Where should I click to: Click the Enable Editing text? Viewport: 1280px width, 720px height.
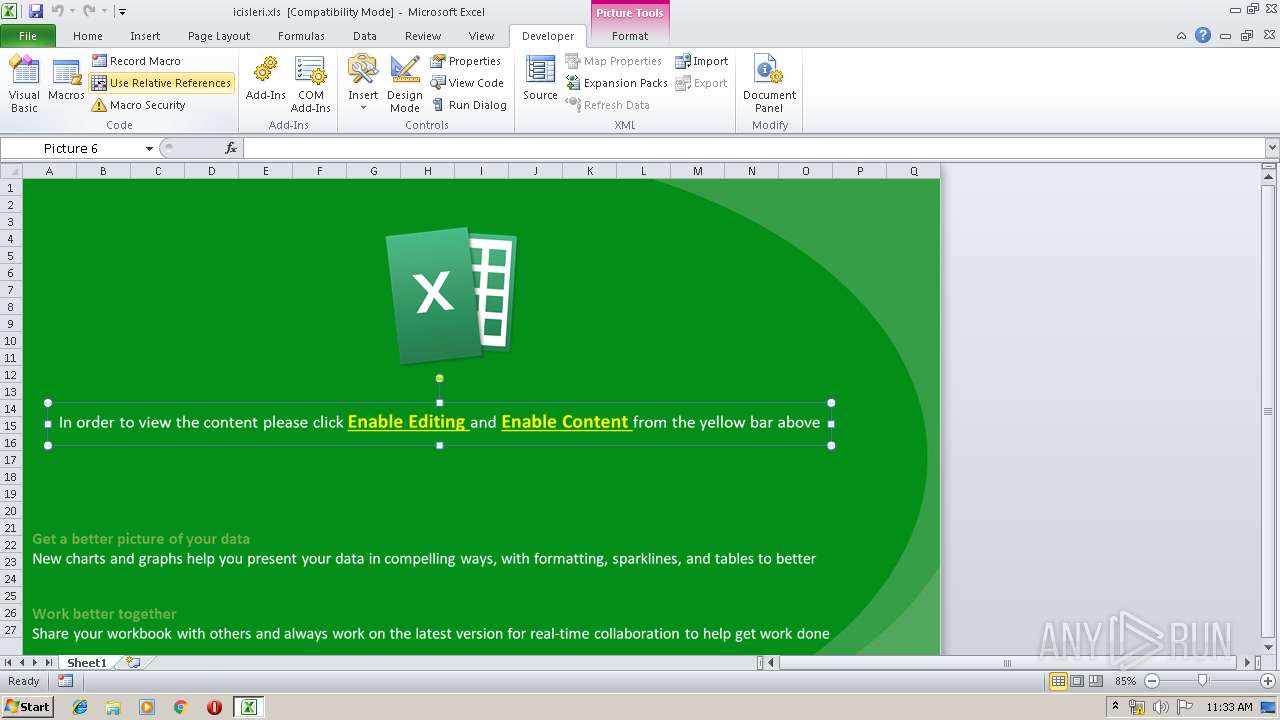[x=406, y=422]
